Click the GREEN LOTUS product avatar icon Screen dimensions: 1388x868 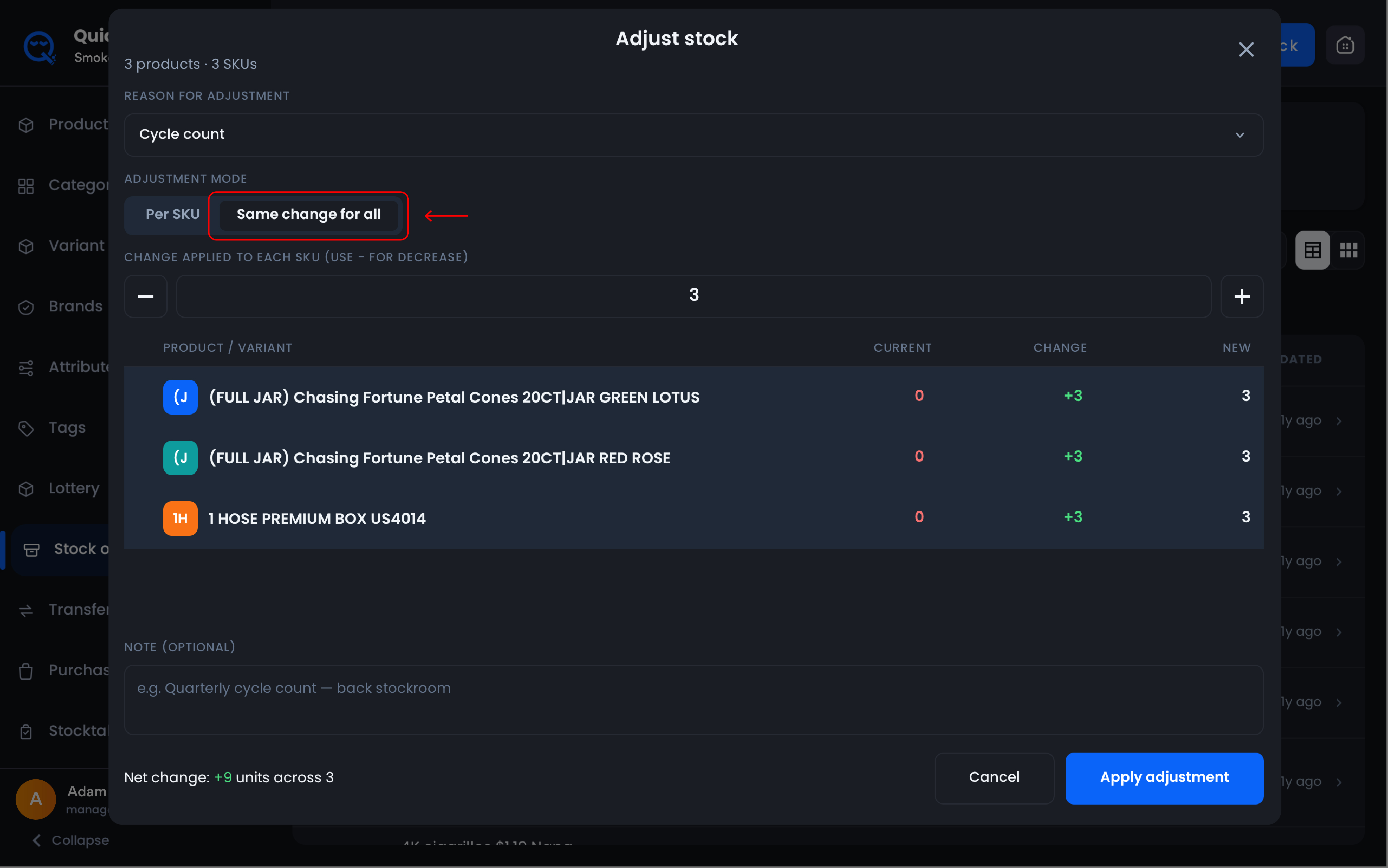pos(180,397)
